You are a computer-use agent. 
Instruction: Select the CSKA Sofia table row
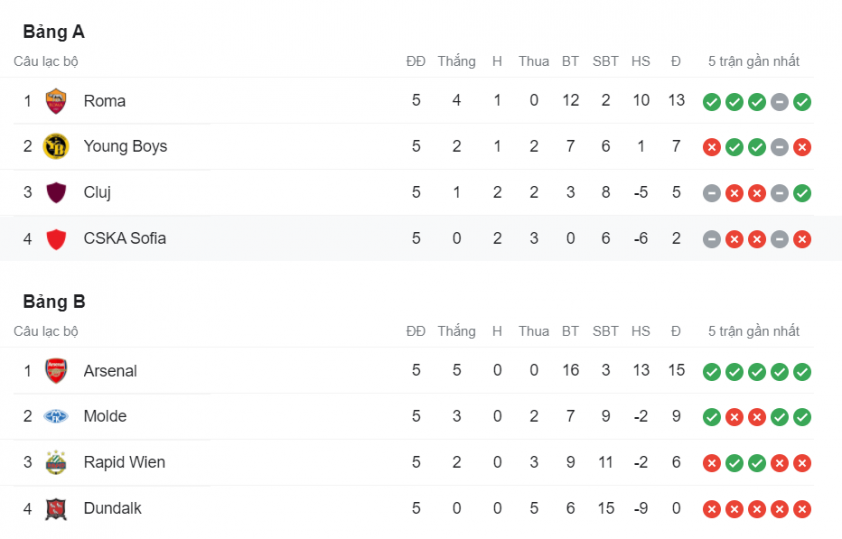pyautogui.click(x=421, y=238)
